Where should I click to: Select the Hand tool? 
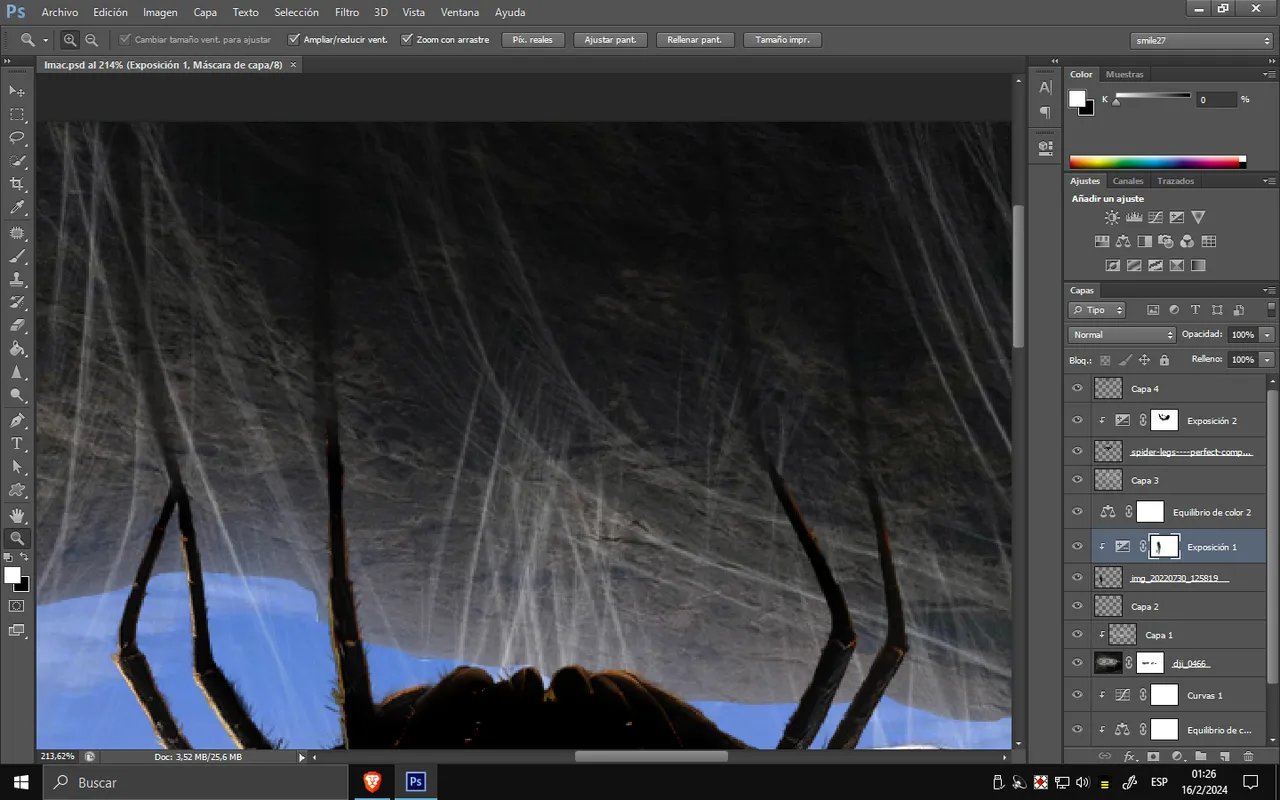tap(17, 514)
